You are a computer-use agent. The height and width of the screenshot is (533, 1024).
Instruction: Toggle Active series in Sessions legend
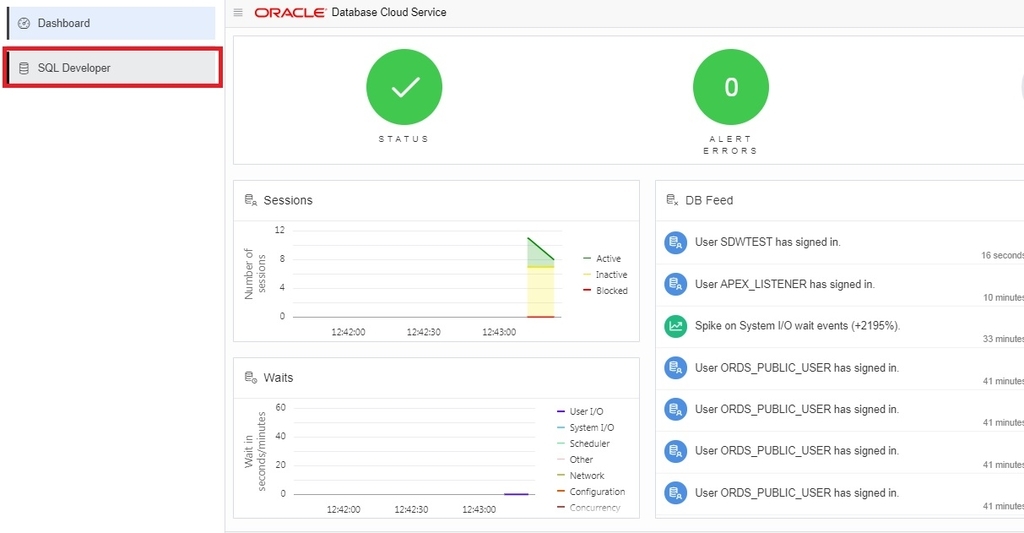point(601,259)
